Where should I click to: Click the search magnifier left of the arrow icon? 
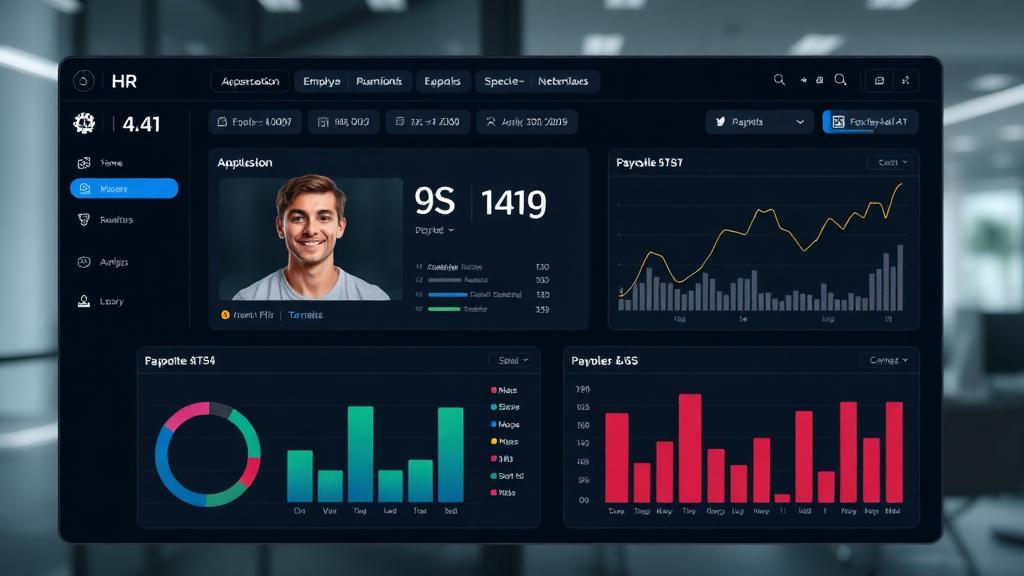[779, 80]
